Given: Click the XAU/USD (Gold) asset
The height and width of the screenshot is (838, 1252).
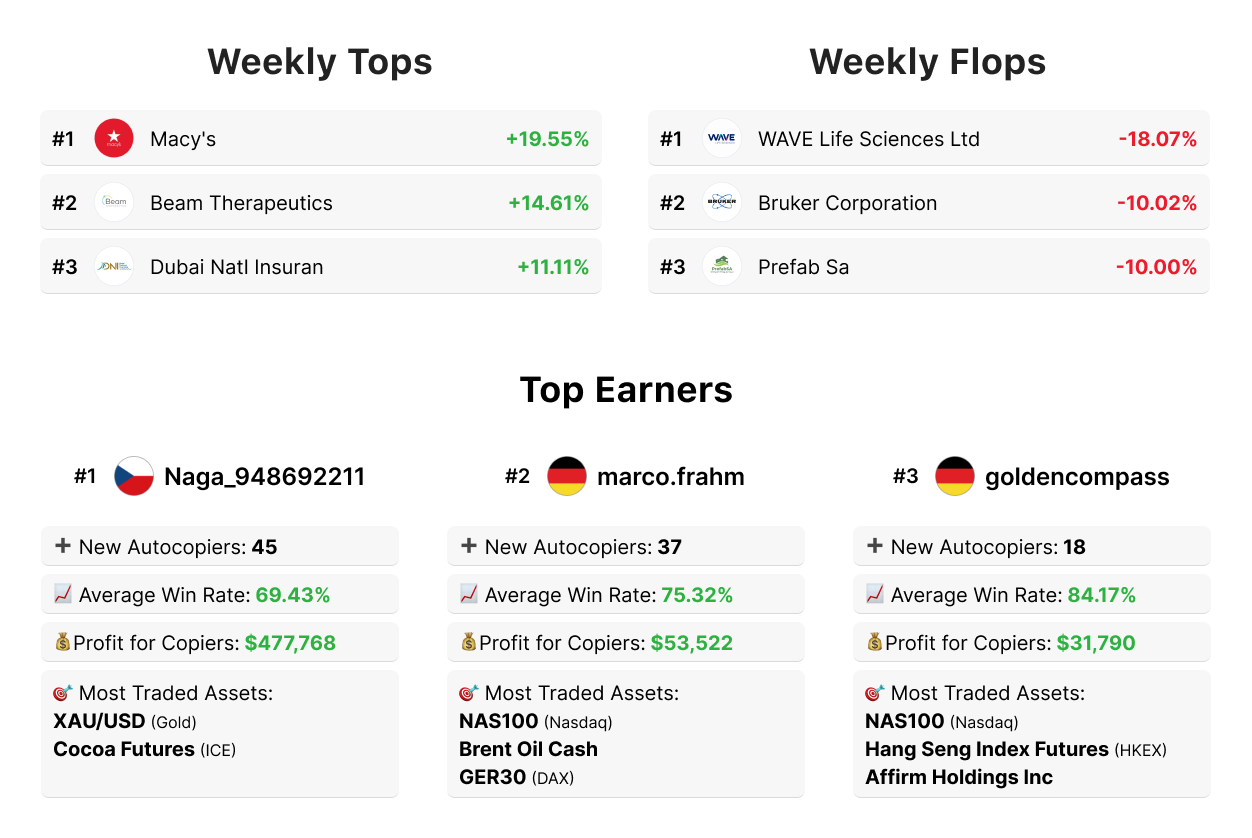Looking at the screenshot, I should [125, 721].
